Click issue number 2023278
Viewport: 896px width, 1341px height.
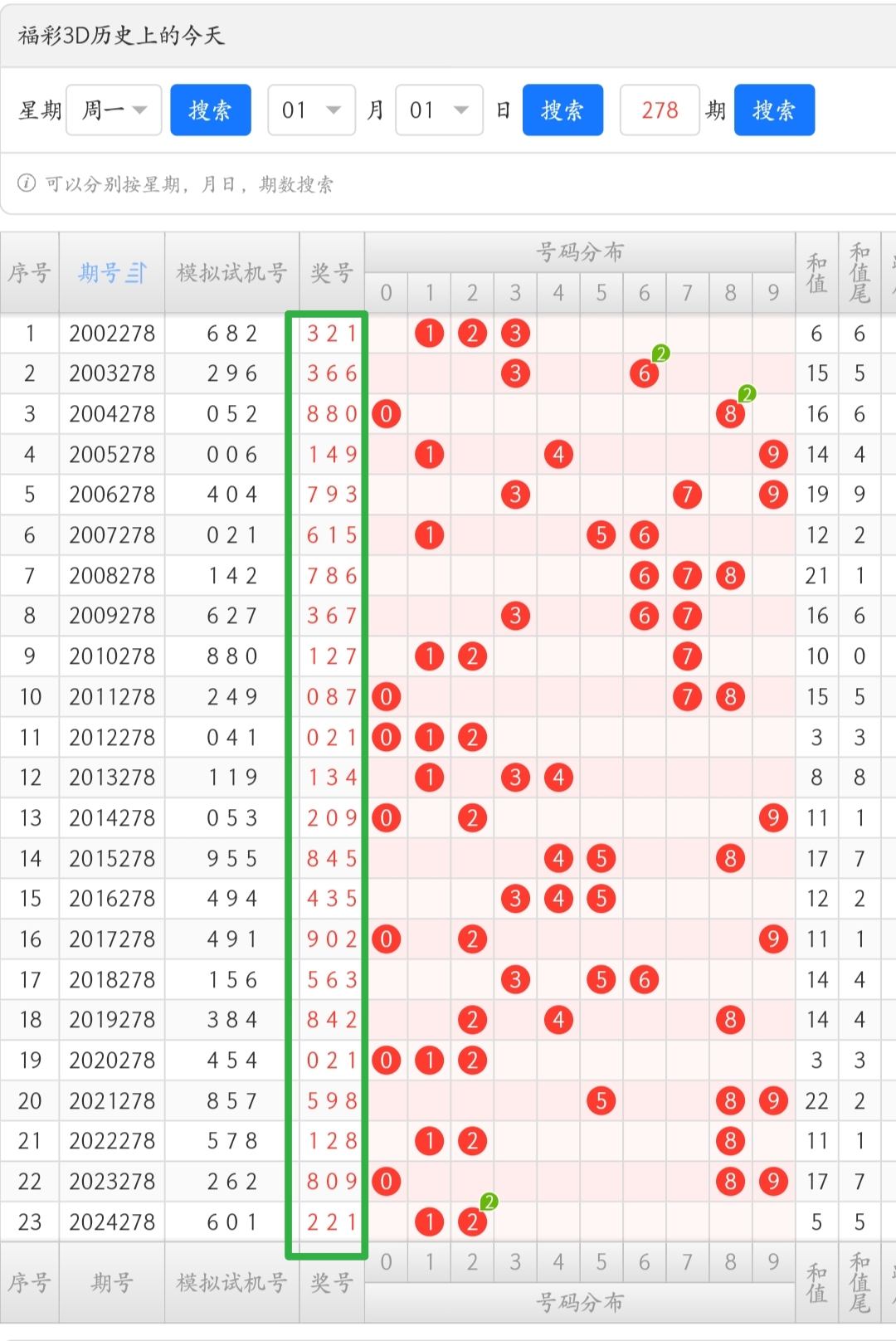tap(112, 1182)
